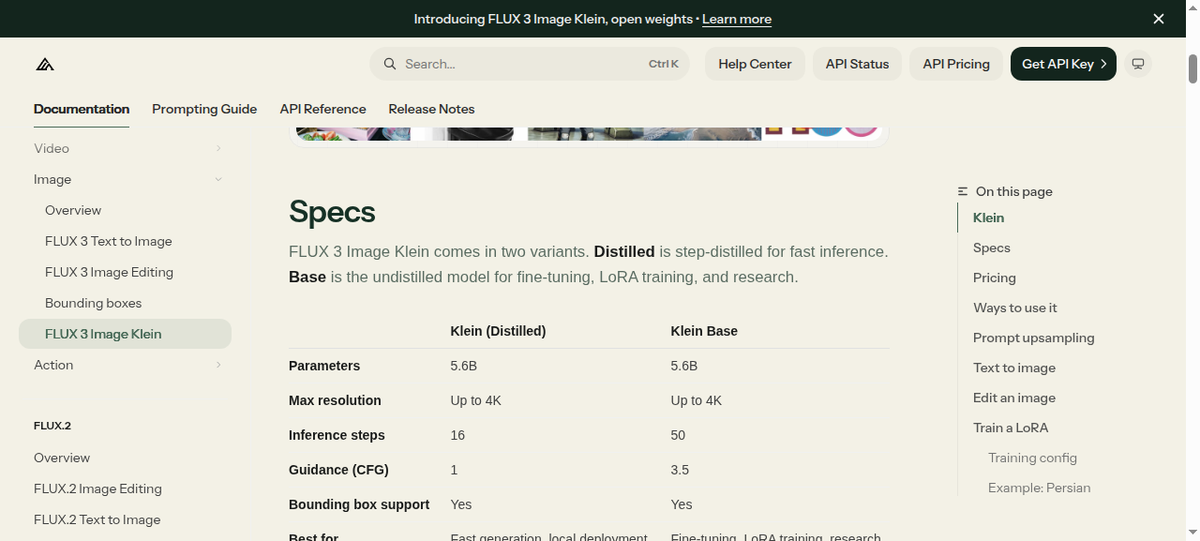
Task: Click the site logo icon
Action: point(44,64)
